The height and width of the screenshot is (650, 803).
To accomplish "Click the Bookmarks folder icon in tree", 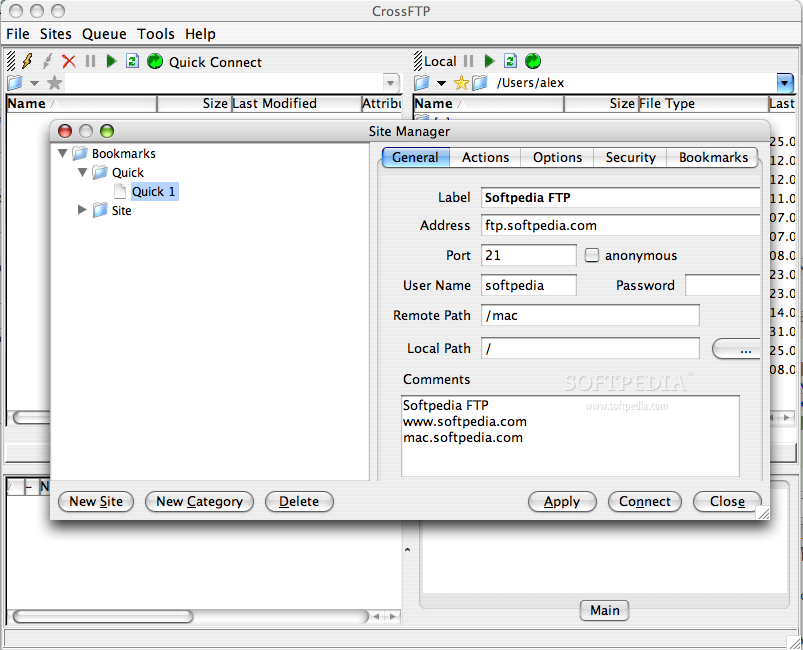I will 80,153.
